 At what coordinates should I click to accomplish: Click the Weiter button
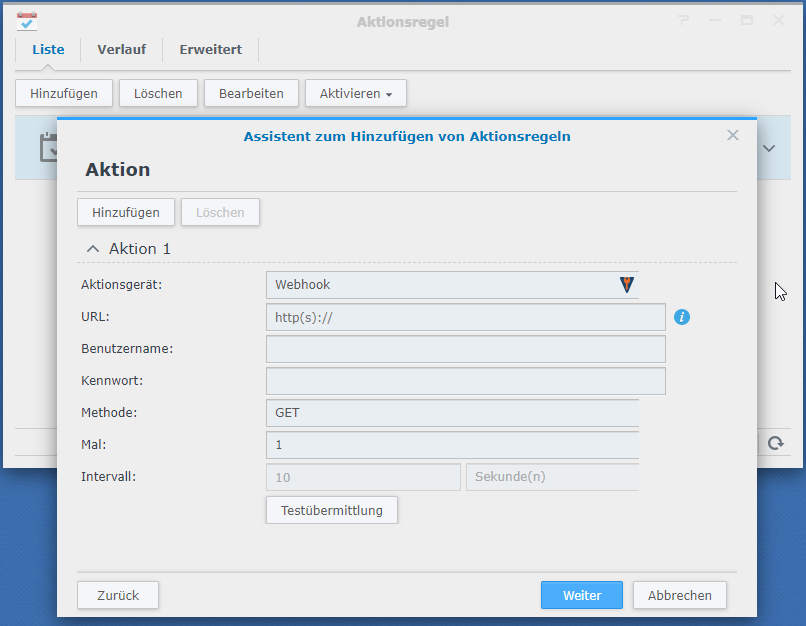point(582,595)
